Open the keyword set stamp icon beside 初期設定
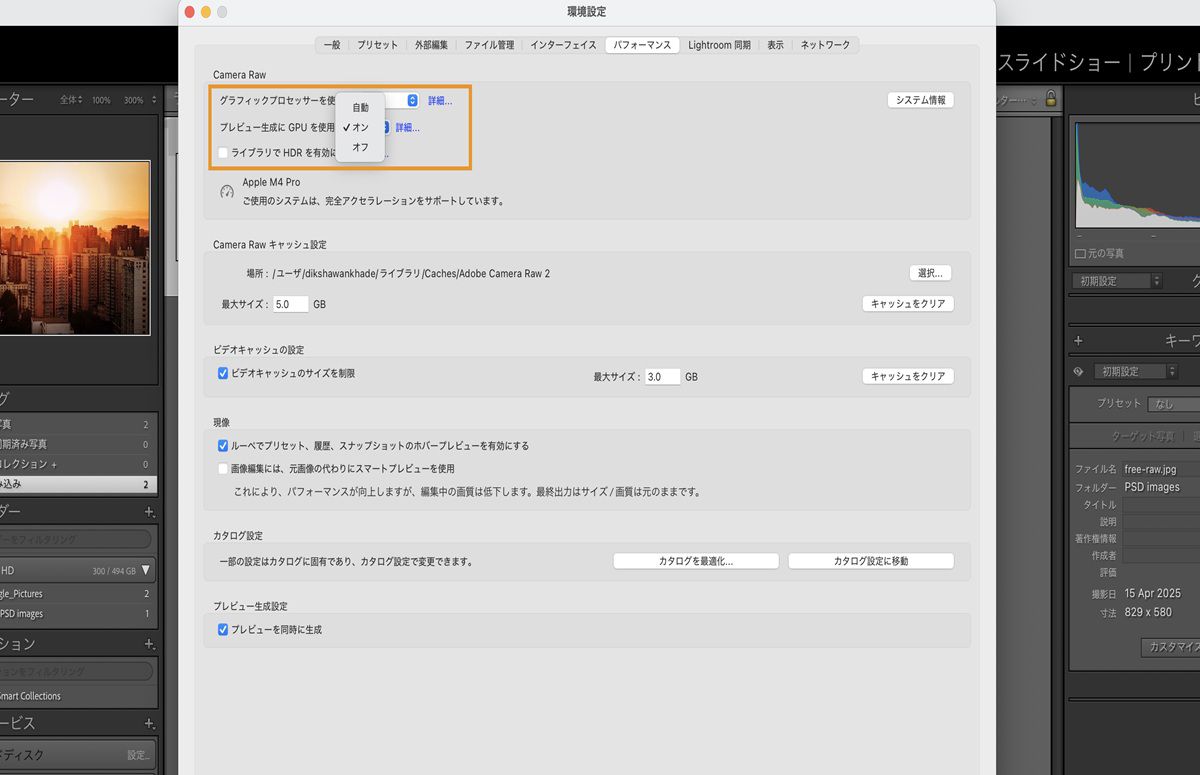Viewport: 1200px width, 775px height. pos(1079,371)
